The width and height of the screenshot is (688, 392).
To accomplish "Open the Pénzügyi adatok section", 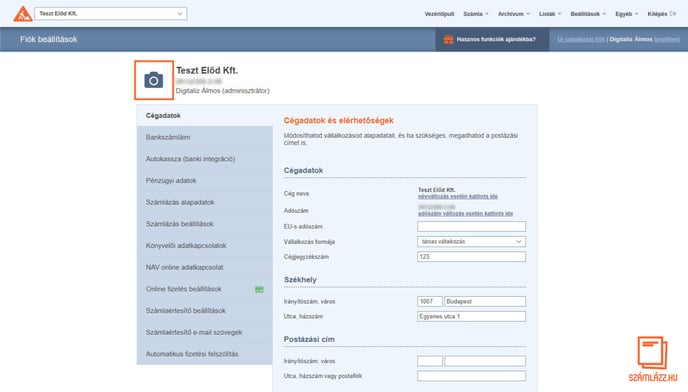I will [204, 180].
